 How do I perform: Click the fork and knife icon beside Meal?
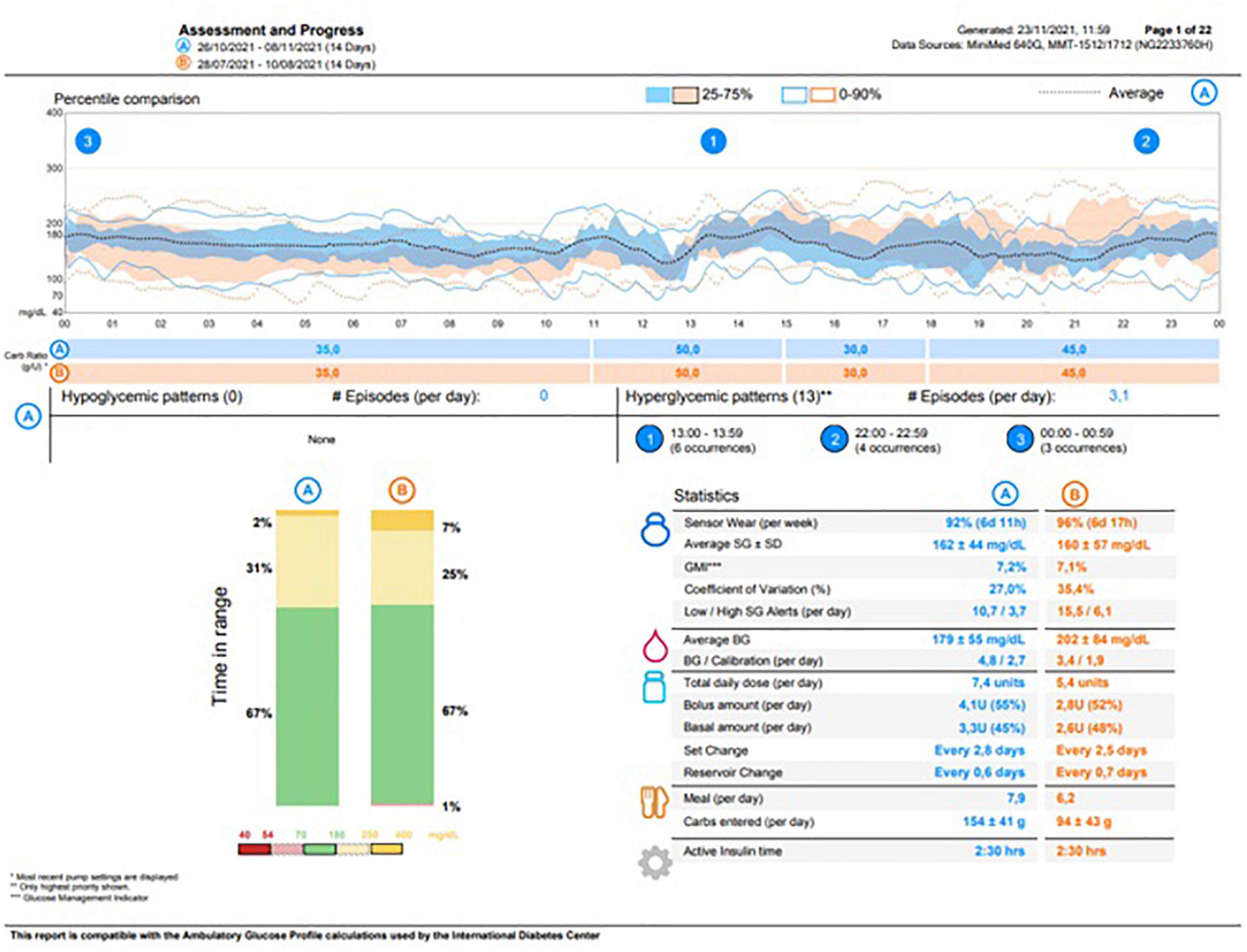coord(654,802)
